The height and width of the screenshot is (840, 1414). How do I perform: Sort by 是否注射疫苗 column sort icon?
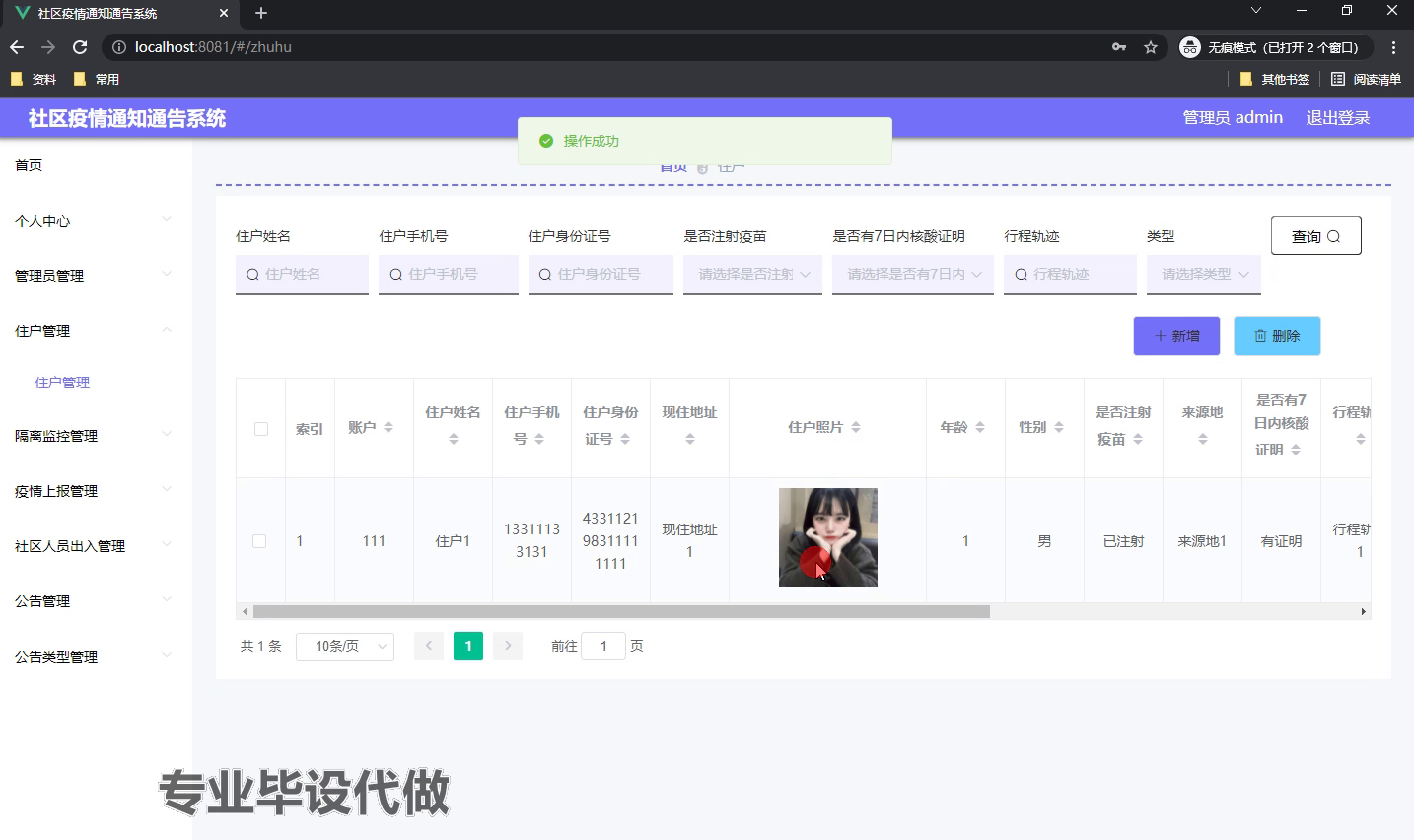1138,439
